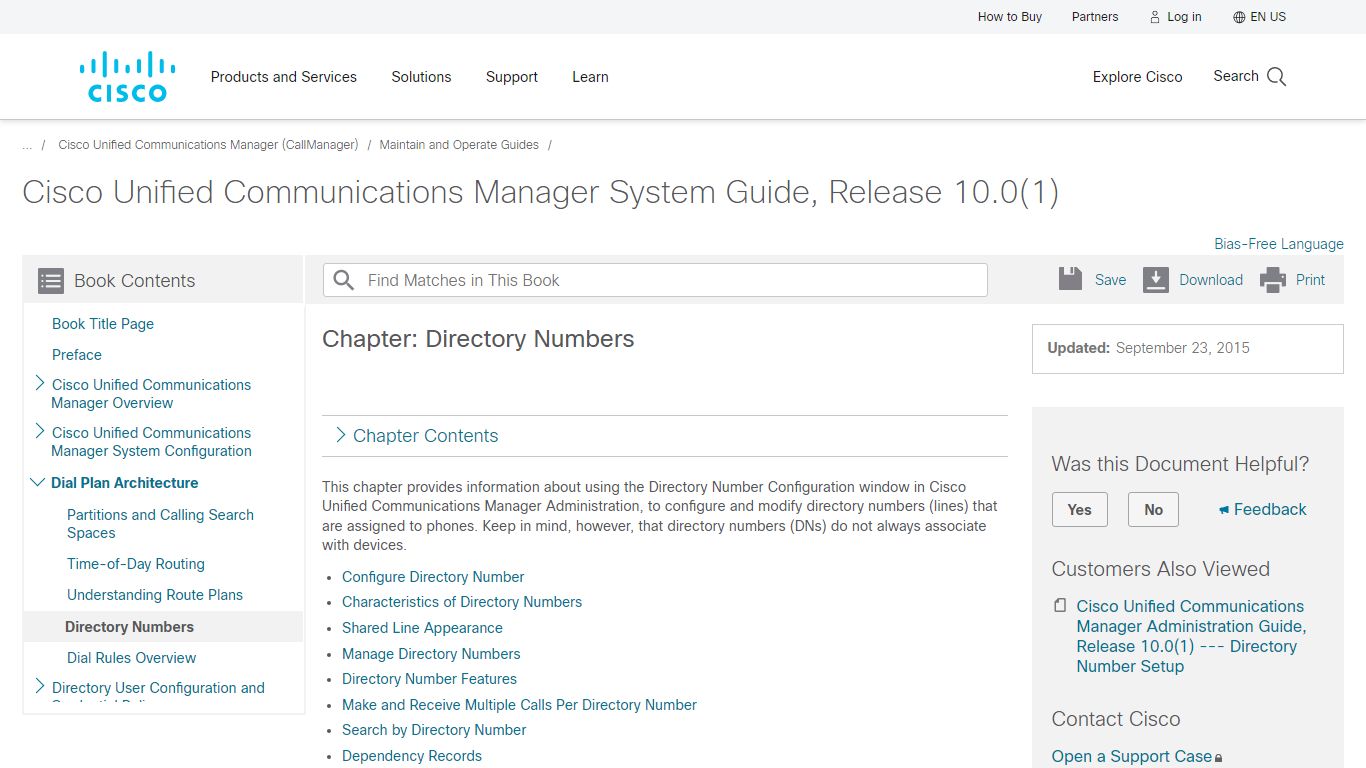1366x768 pixels.
Task: Click the lock icon beside Open a Support Case
Action: pyautogui.click(x=1219, y=758)
